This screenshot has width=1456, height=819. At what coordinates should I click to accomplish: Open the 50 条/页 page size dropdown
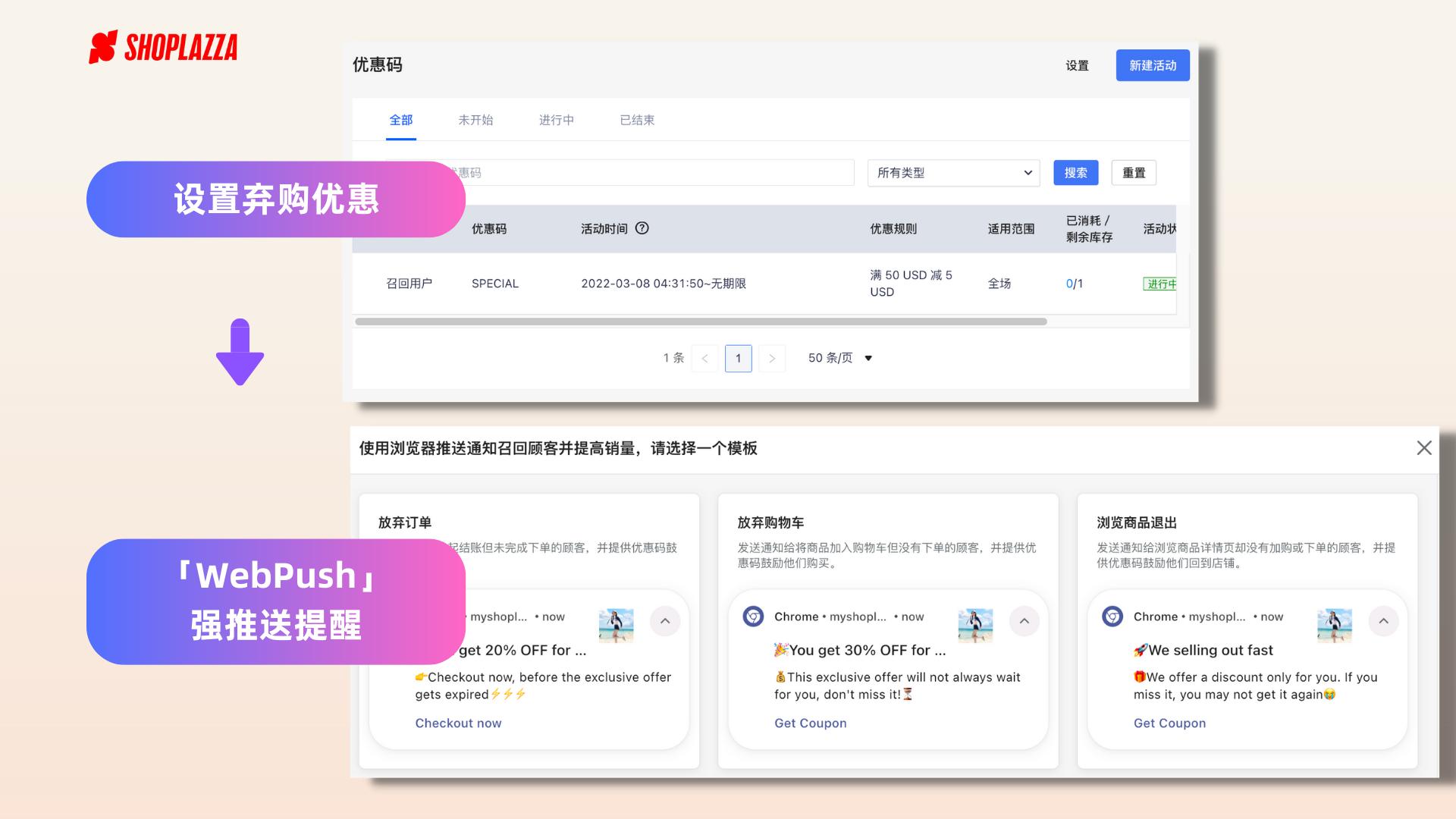coord(837,357)
